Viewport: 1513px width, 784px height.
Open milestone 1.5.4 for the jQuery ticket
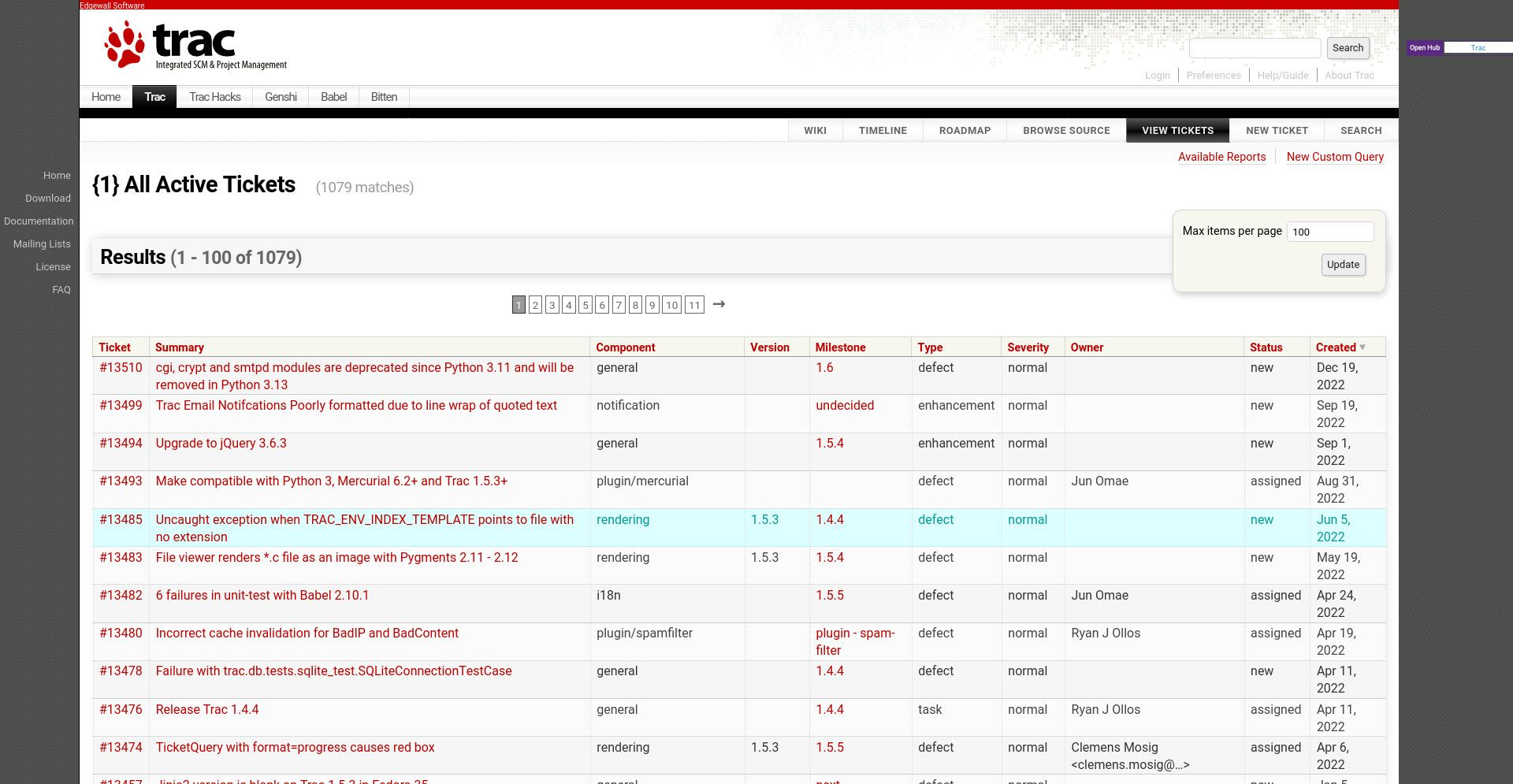(829, 444)
